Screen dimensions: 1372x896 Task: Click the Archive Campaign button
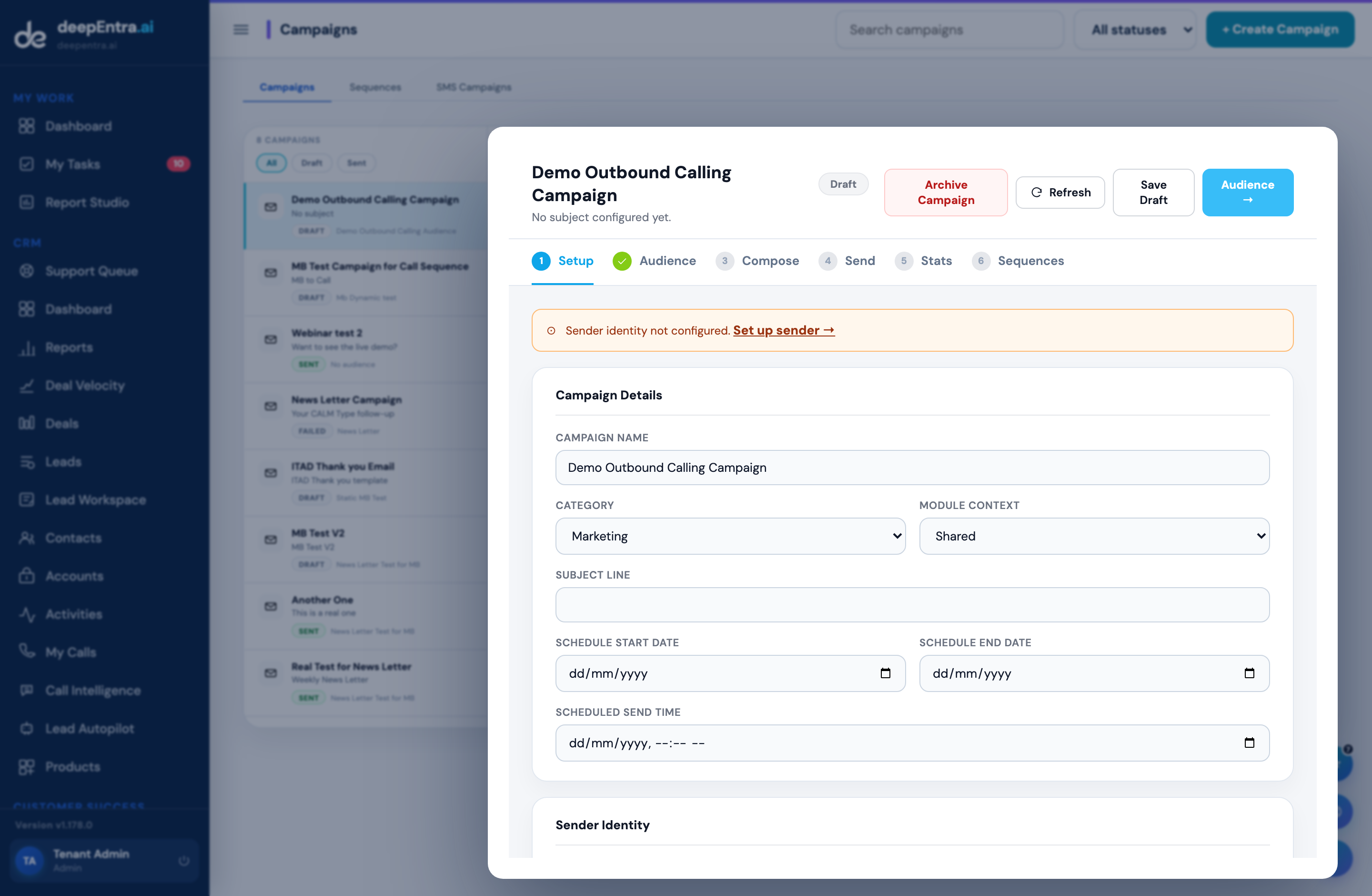(946, 192)
